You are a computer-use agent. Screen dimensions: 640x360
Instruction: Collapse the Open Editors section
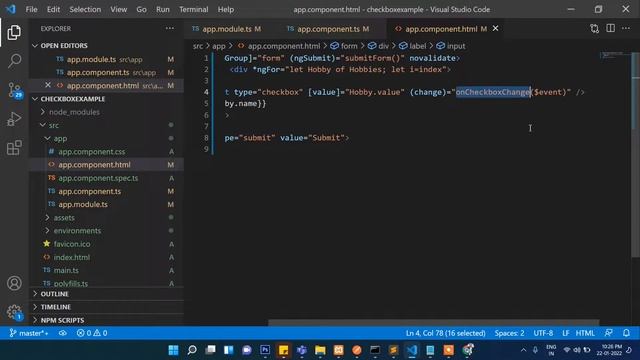tap(35, 45)
